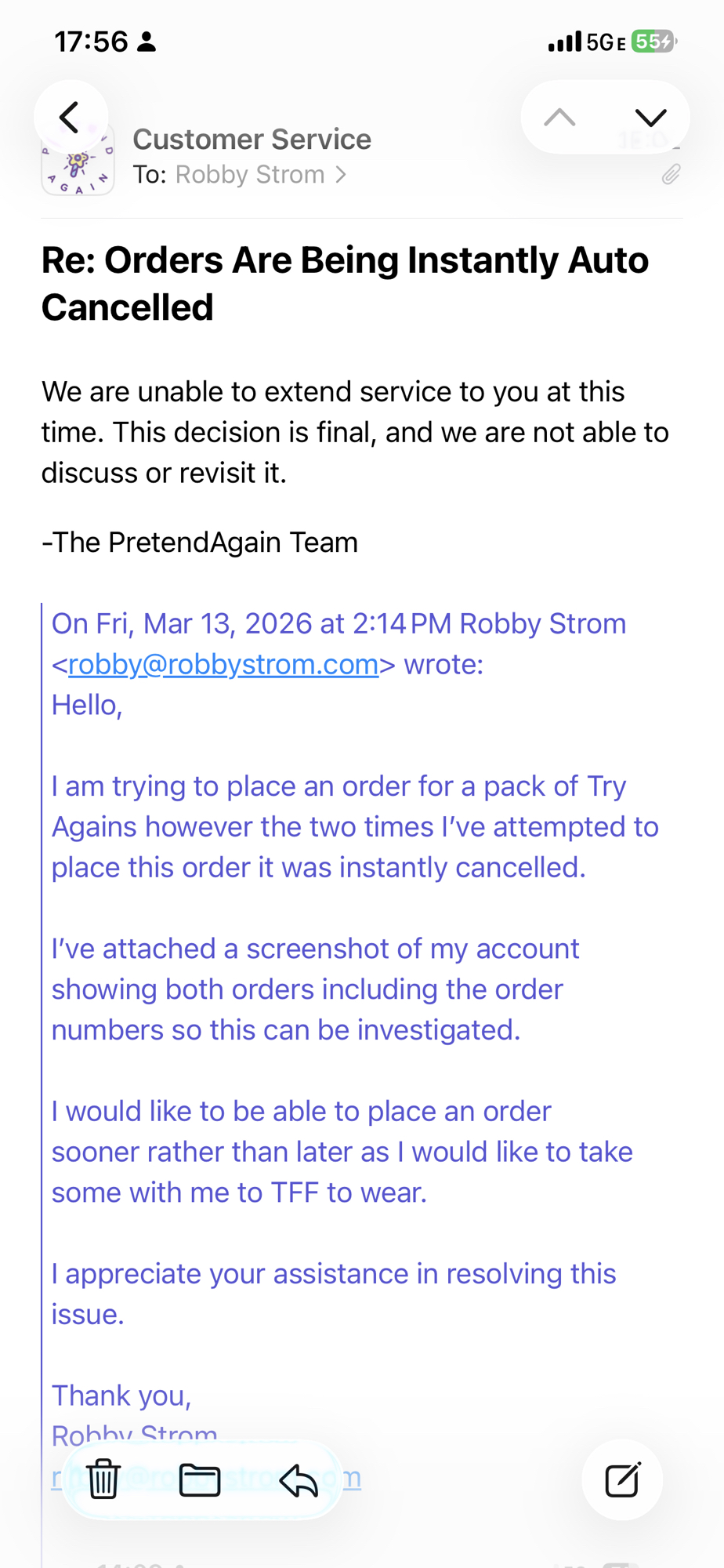Tap the quoted header line dated Mar 13
Screen dimensions: 724x1568
338,624
